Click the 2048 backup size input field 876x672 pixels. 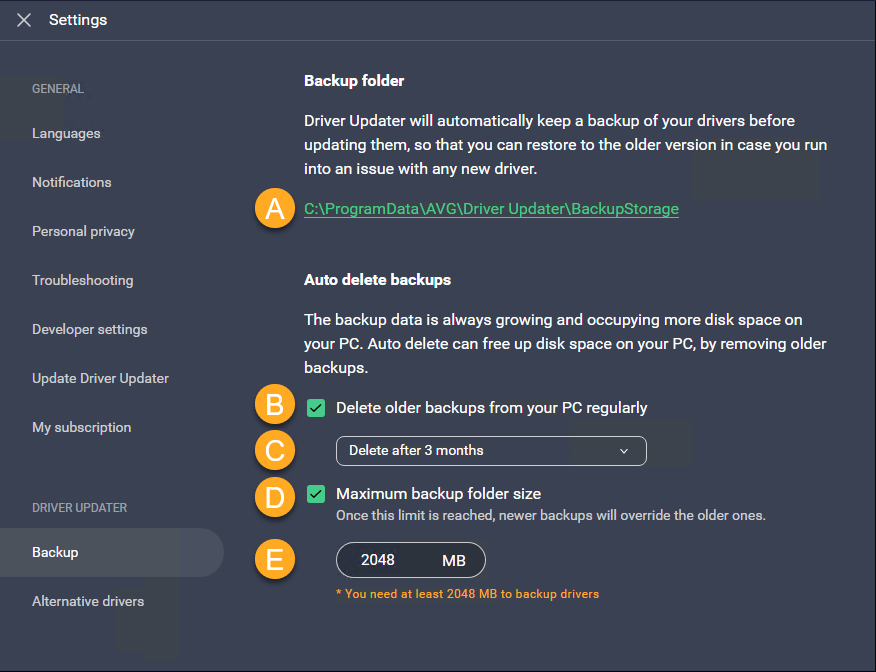(x=378, y=560)
